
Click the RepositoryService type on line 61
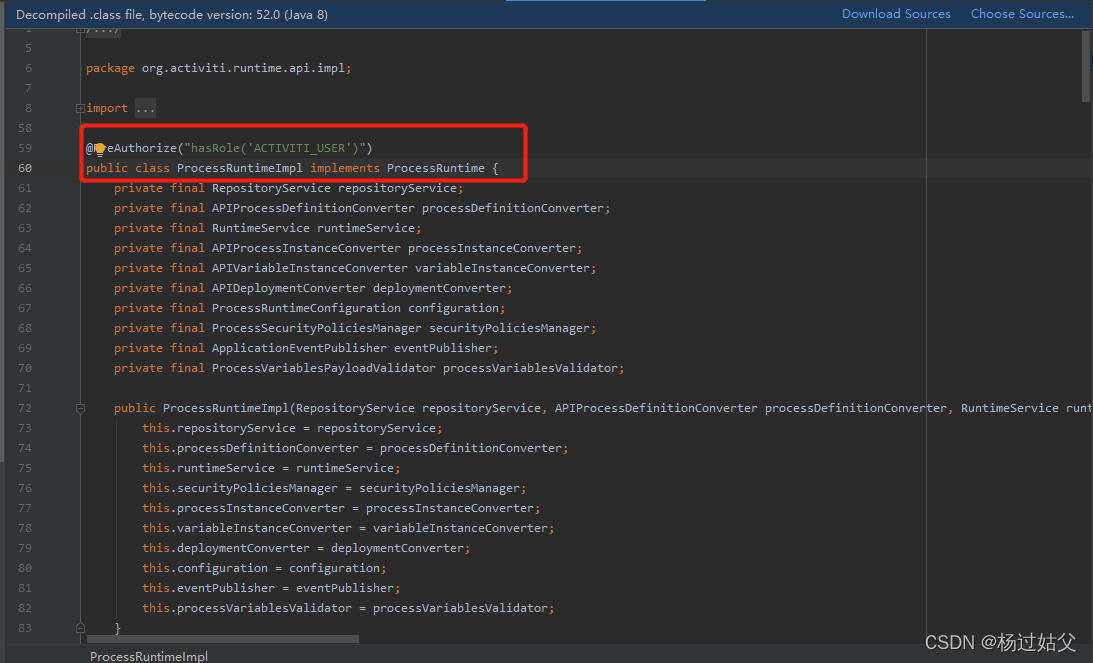270,187
